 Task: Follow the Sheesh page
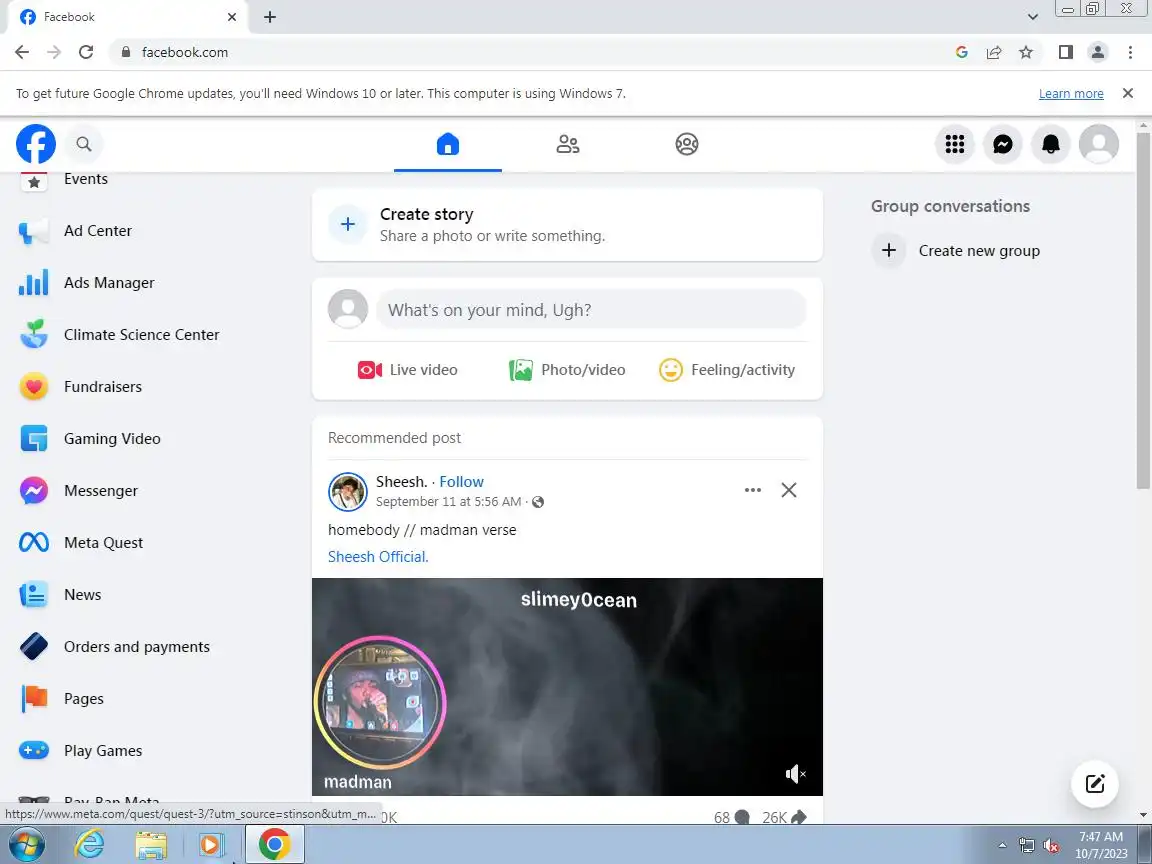[x=461, y=482]
